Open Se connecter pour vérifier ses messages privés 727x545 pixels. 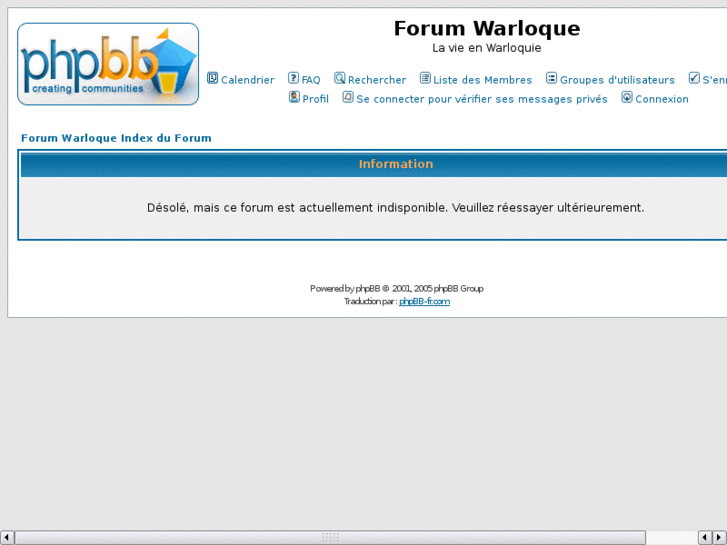click(482, 99)
